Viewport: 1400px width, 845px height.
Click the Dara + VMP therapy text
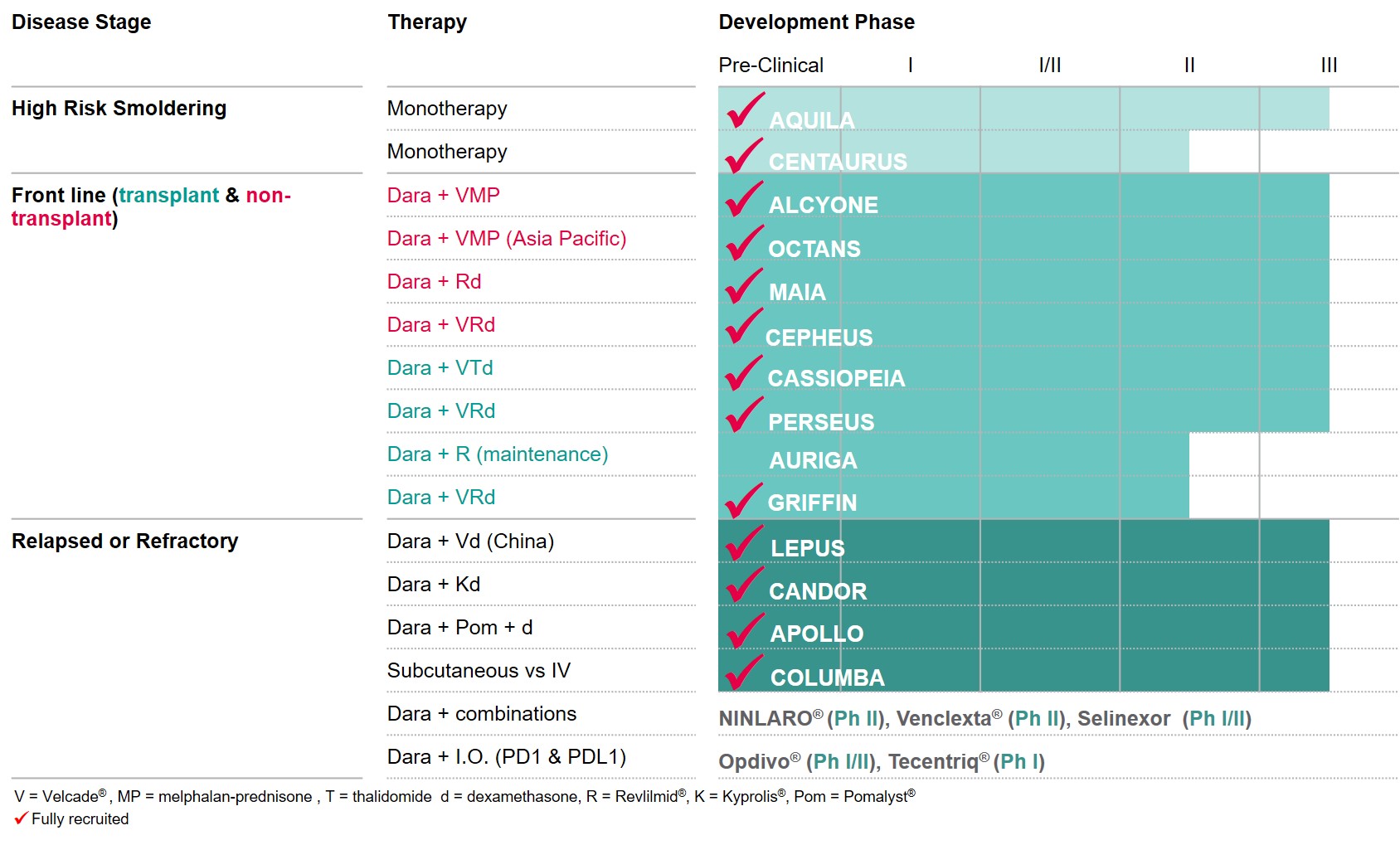(443, 196)
